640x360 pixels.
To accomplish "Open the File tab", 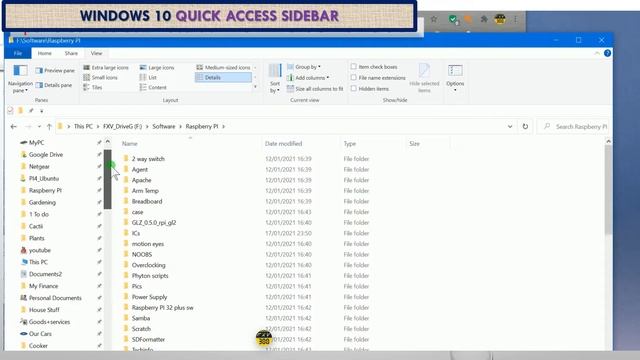I will coord(18,53).
